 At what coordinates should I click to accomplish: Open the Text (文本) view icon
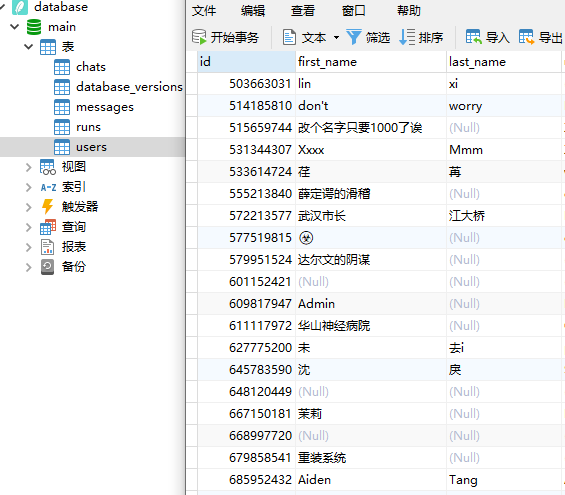289,37
